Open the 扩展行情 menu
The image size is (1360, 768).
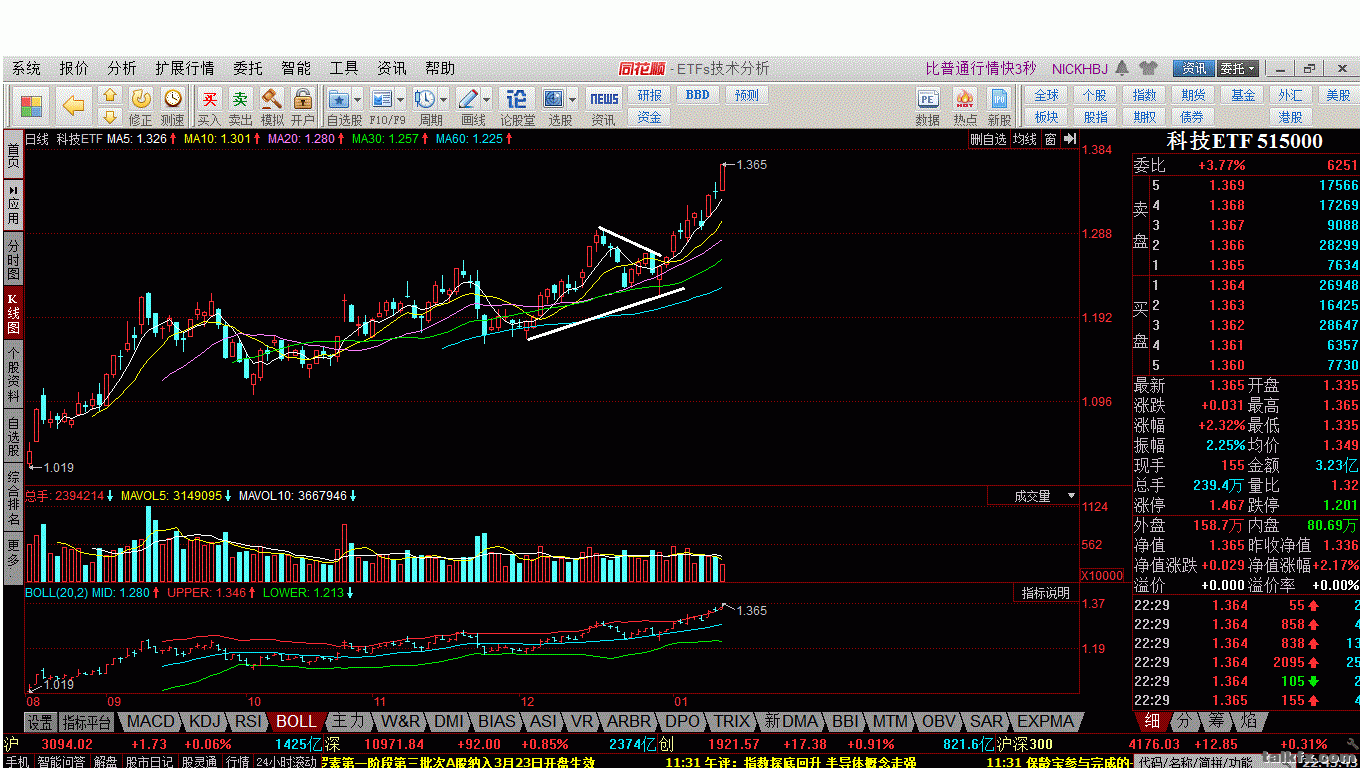coord(185,68)
